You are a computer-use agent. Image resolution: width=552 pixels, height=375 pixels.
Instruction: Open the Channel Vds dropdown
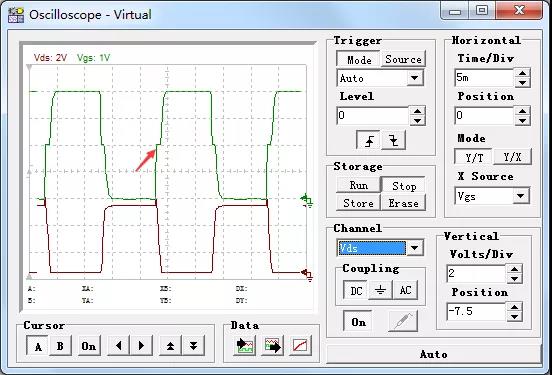414,248
